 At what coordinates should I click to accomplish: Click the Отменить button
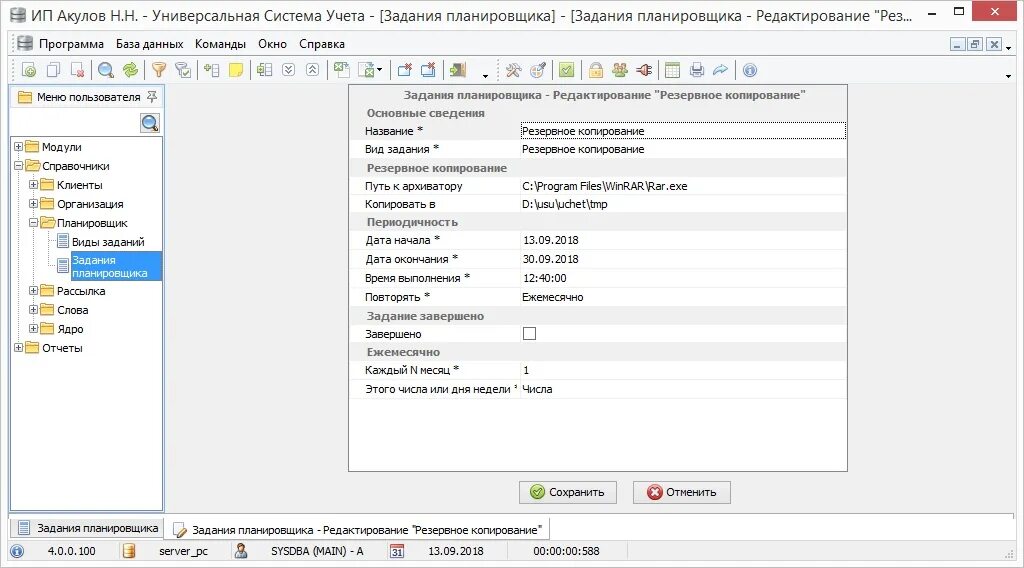click(682, 492)
